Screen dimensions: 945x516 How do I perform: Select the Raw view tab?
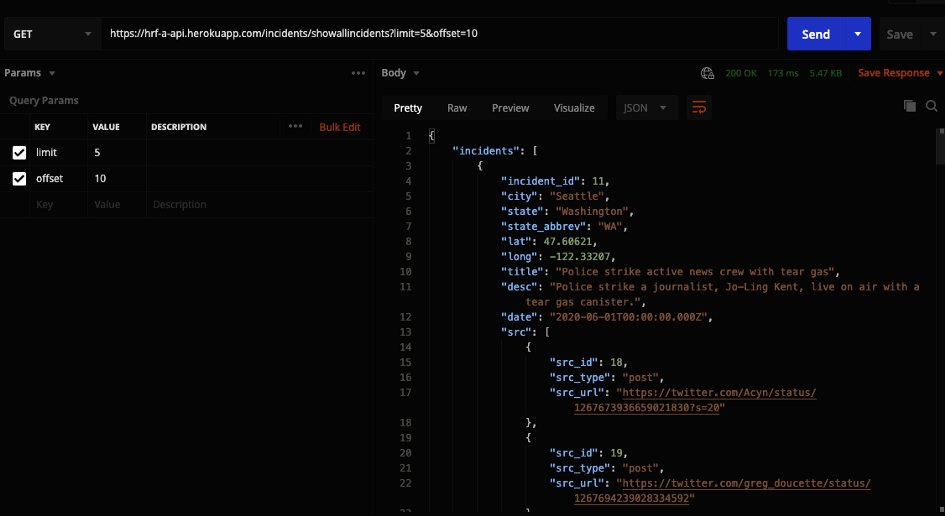tap(457, 108)
